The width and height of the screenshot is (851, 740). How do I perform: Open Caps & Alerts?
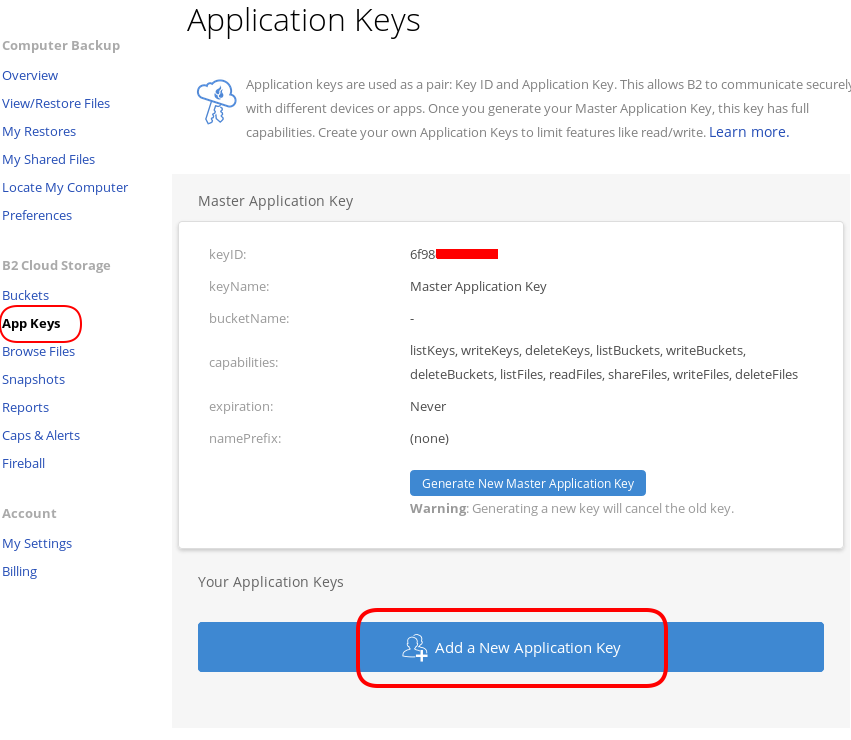click(41, 435)
